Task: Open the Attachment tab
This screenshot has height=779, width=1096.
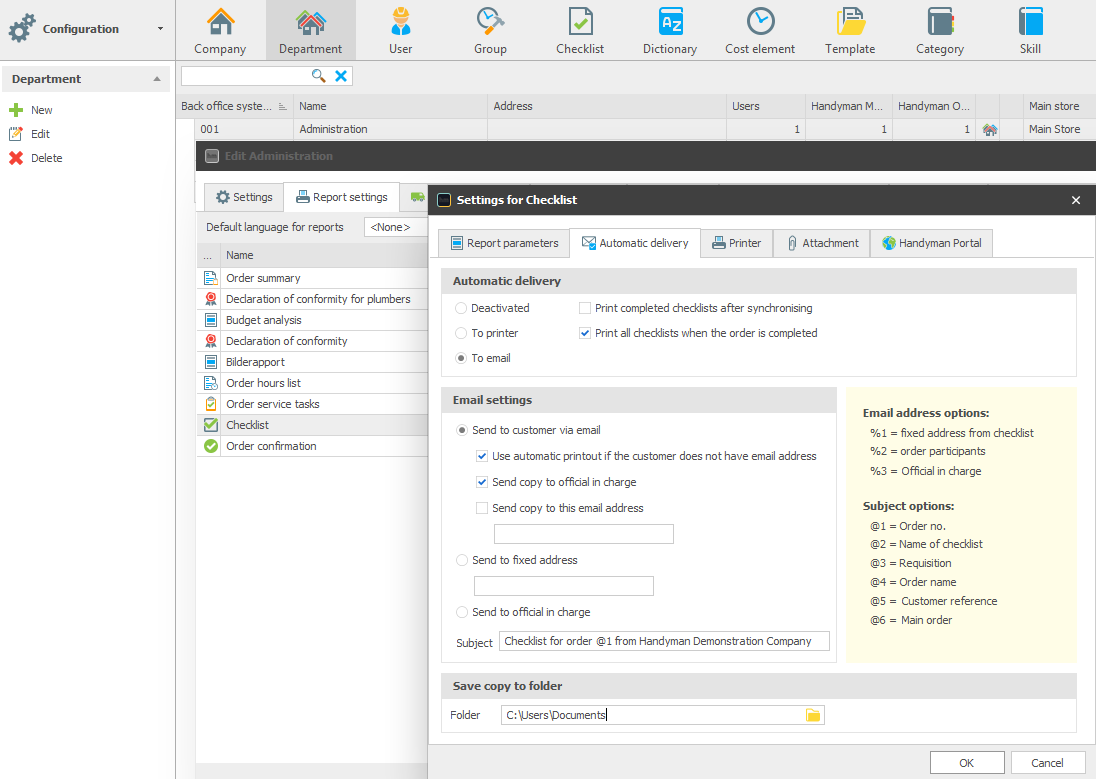Action: click(x=822, y=243)
